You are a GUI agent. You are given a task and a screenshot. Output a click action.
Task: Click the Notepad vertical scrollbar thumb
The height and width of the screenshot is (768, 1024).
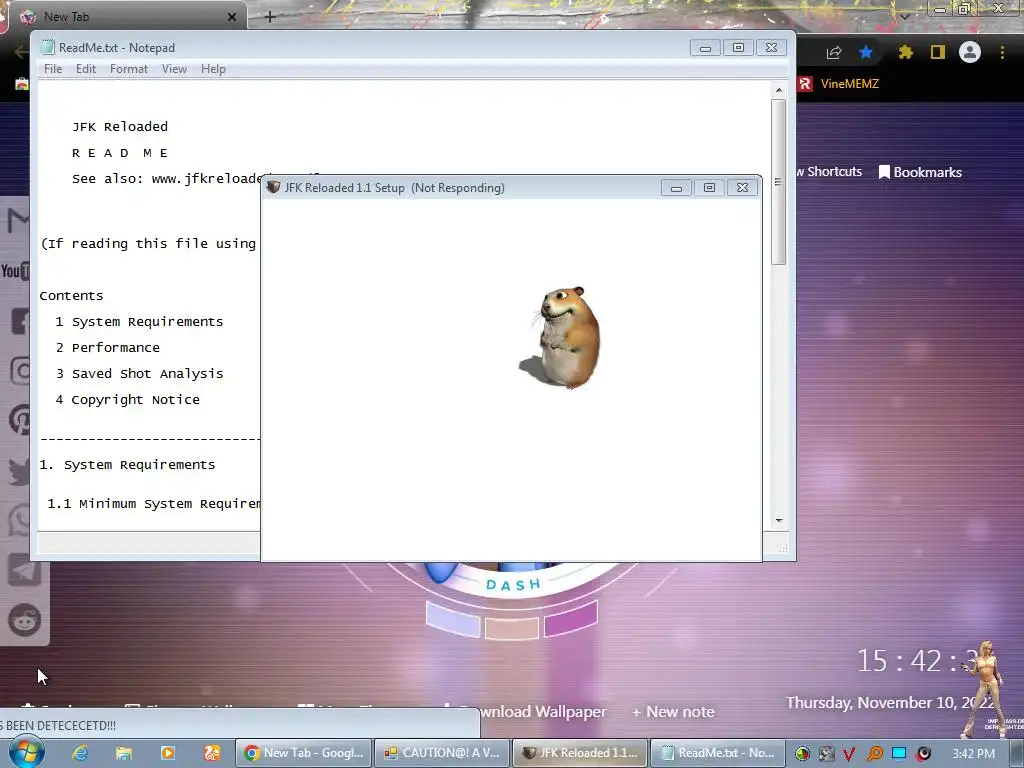(778, 182)
